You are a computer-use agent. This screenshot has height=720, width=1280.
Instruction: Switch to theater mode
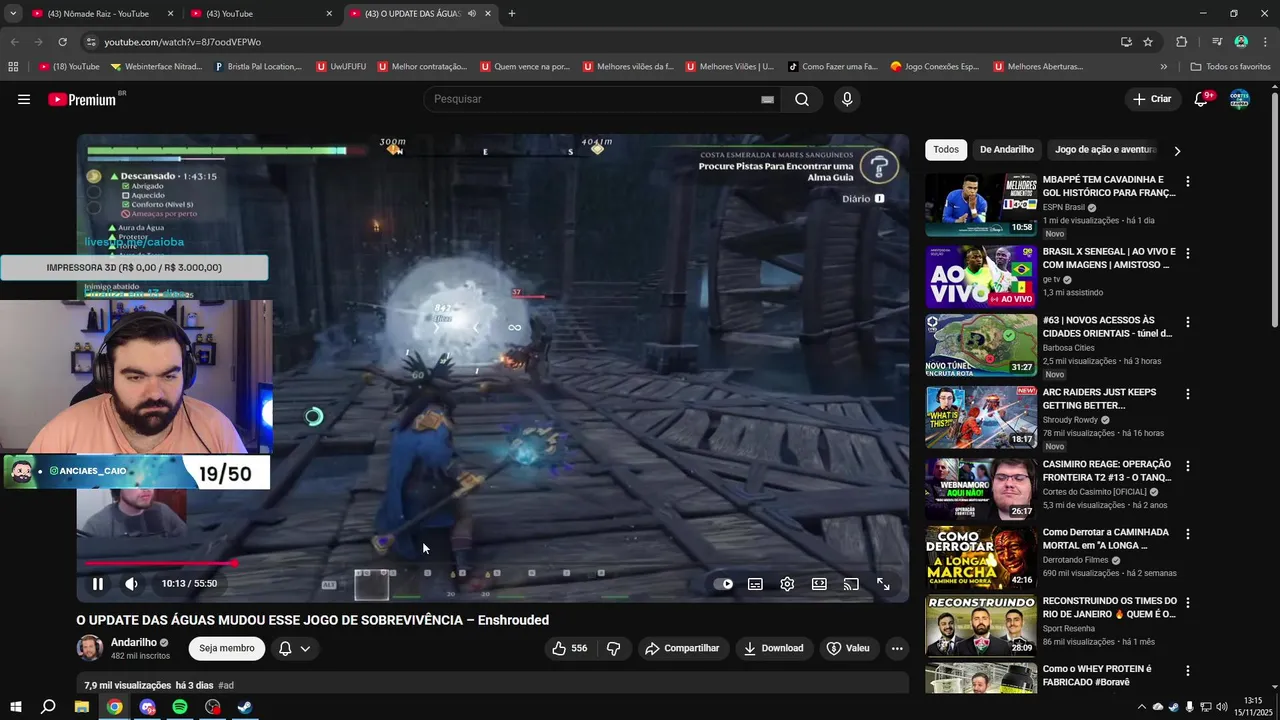[819, 584]
